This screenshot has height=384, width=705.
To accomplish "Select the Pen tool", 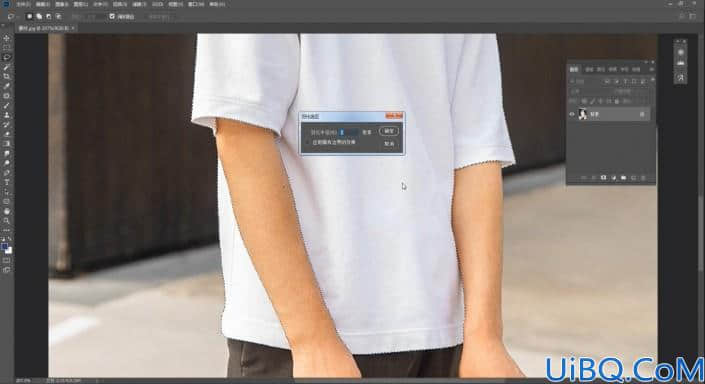I will click(x=7, y=173).
